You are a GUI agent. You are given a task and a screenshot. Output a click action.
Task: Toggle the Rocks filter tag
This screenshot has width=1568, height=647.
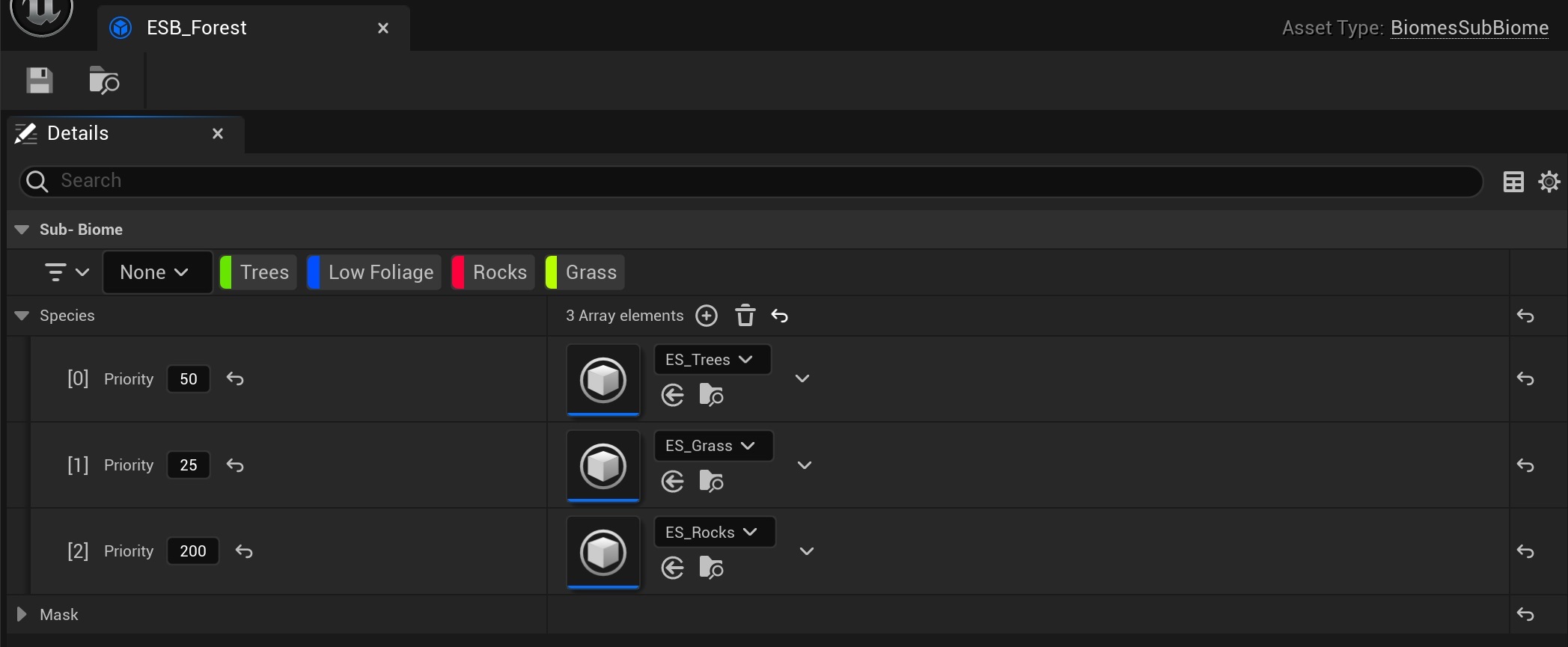492,272
